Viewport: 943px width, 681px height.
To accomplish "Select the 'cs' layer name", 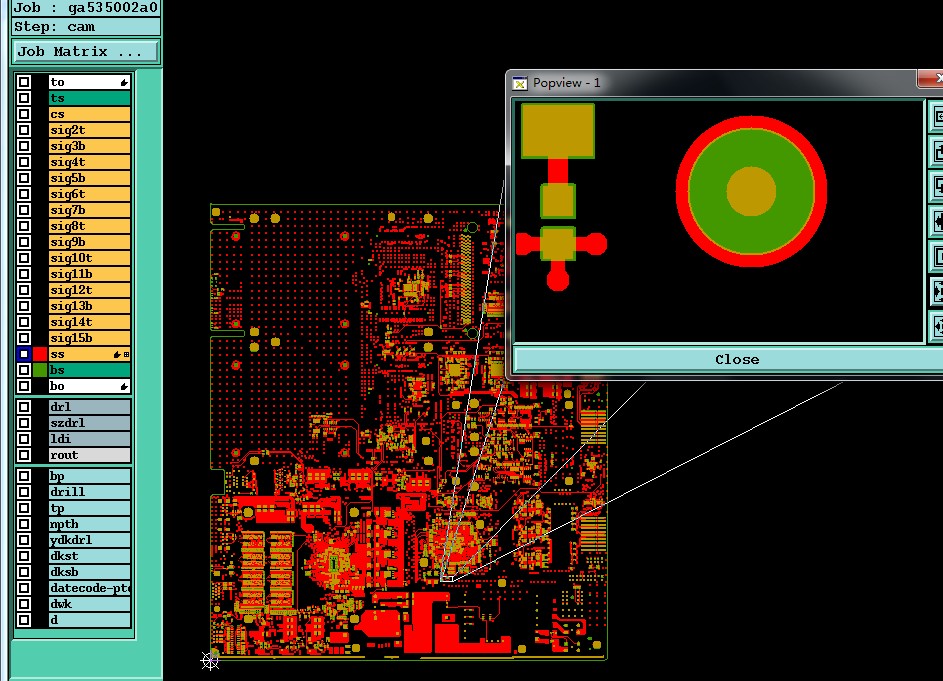I will 89,114.
